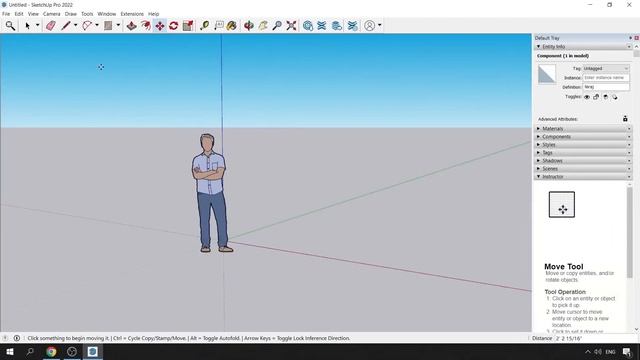The height and width of the screenshot is (360, 640).
Task: Open the View menu
Action: [x=33, y=14]
